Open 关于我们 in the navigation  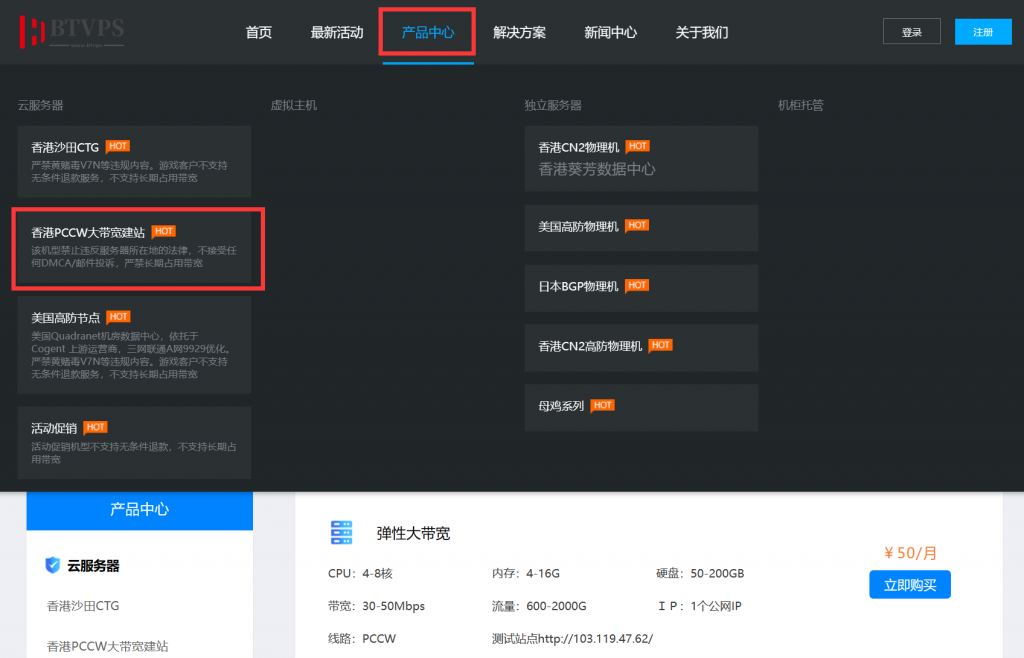pyautogui.click(x=702, y=33)
